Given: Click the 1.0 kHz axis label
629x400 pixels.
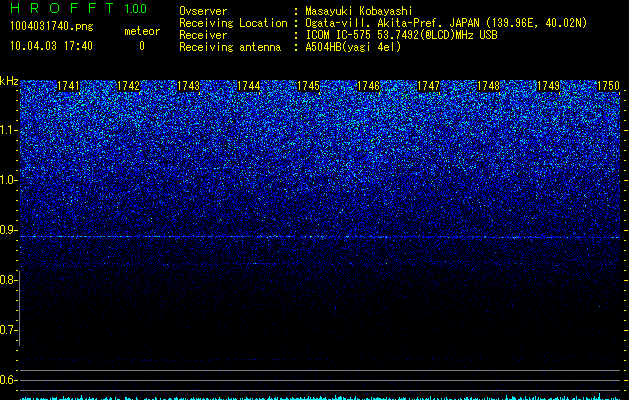Looking at the screenshot, I should point(7,180).
